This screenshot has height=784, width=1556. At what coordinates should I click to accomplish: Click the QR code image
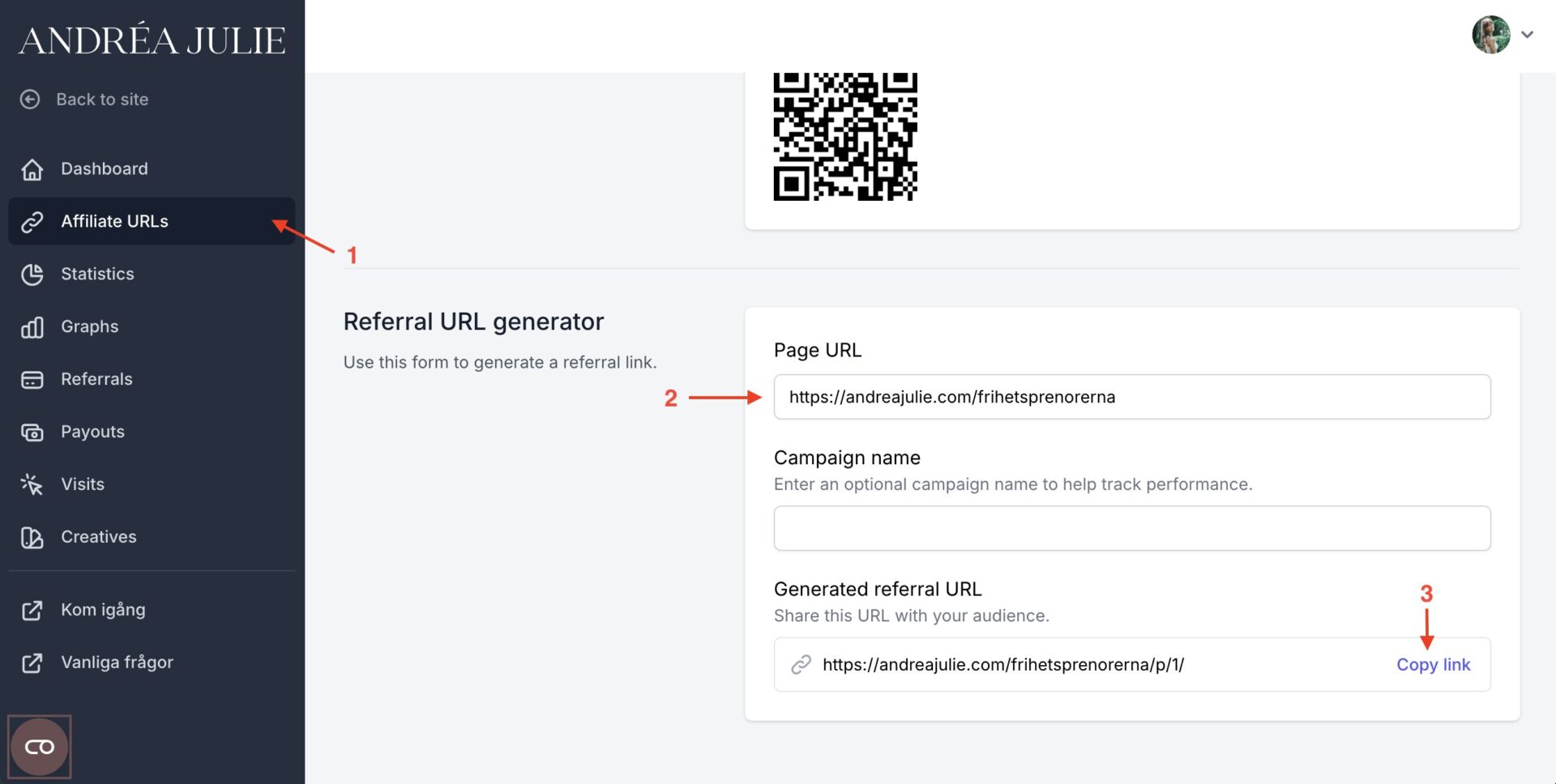click(845, 136)
